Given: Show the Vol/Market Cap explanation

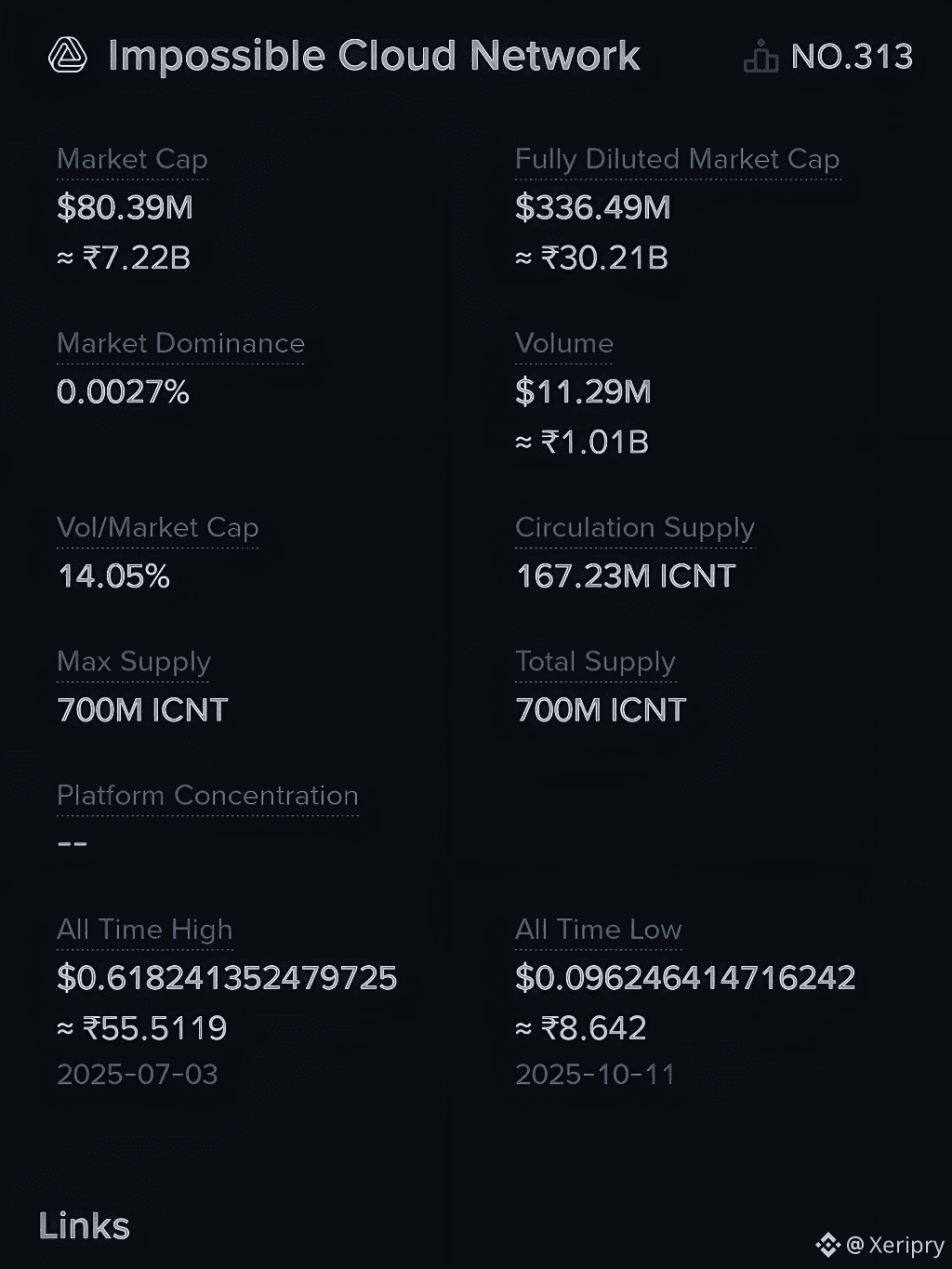Looking at the screenshot, I should pos(158,527).
